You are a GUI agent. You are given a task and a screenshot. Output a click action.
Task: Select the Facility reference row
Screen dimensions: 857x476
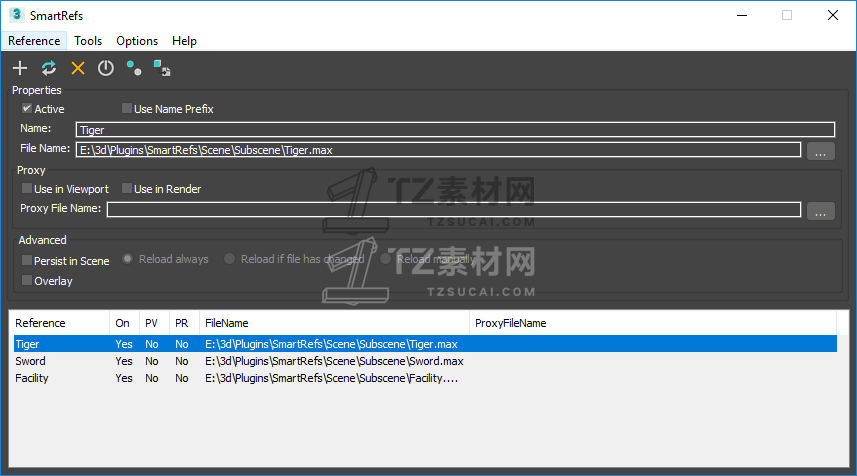[x=425, y=378]
